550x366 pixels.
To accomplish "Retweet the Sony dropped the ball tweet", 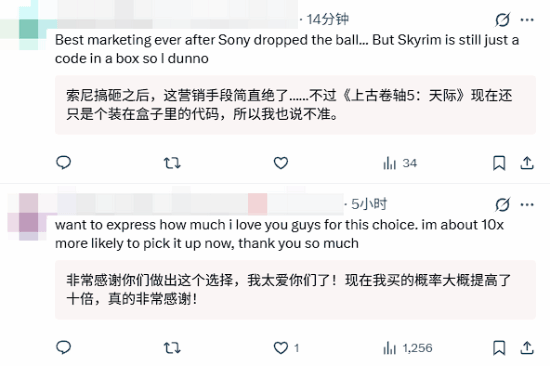I will [172, 163].
